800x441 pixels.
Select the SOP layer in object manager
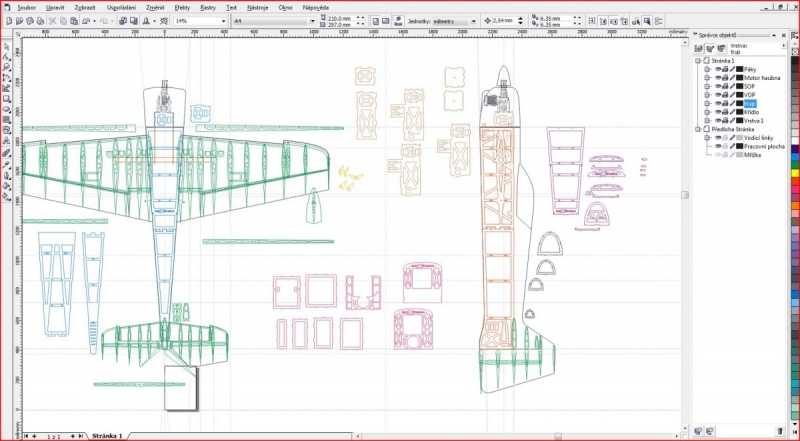pos(748,86)
